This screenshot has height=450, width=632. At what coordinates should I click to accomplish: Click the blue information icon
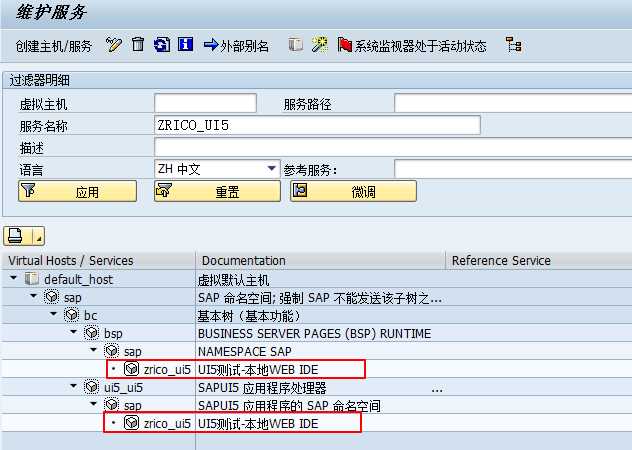pos(185,44)
